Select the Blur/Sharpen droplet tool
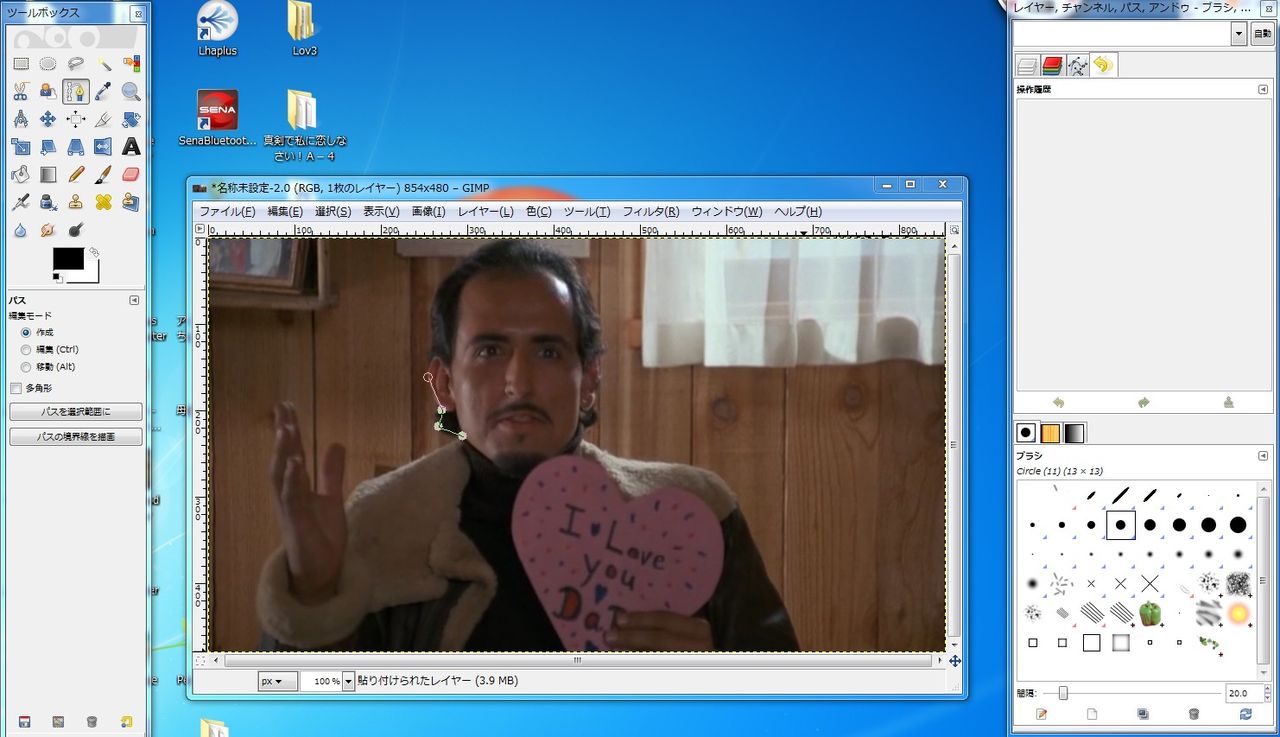The width and height of the screenshot is (1280, 737). pyautogui.click(x=20, y=230)
